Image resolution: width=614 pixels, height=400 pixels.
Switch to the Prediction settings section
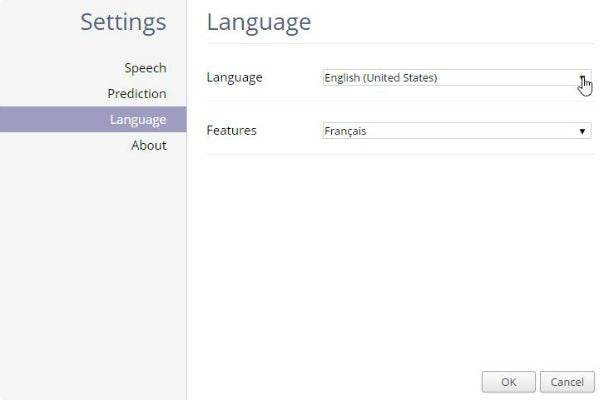click(x=137, y=94)
